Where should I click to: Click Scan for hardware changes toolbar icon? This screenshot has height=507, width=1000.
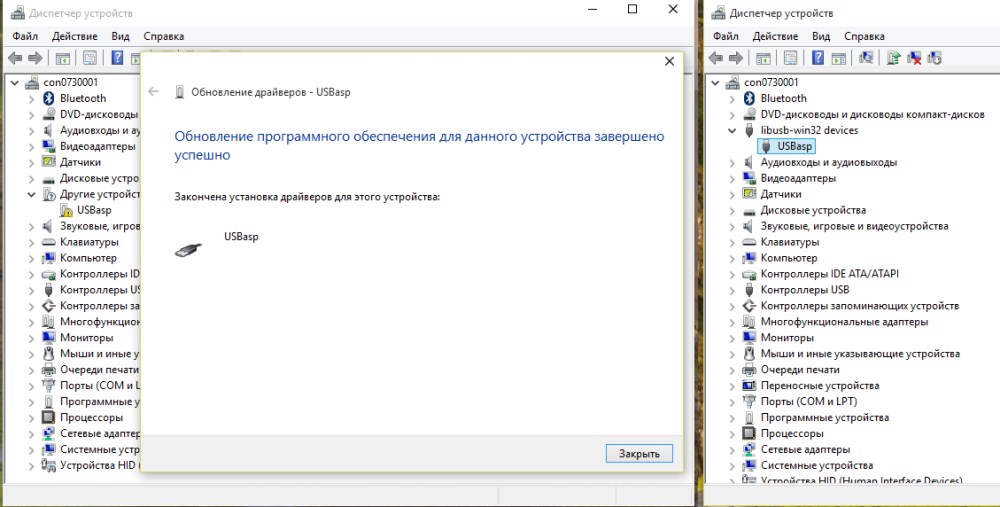click(866, 58)
